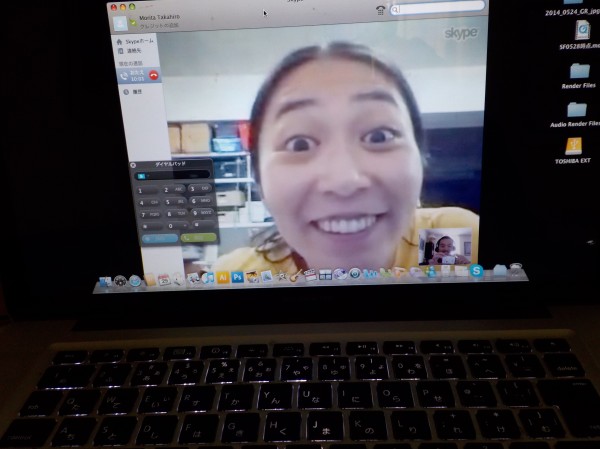Open Finder from the Dock
The width and height of the screenshot is (600, 449).
point(104,283)
